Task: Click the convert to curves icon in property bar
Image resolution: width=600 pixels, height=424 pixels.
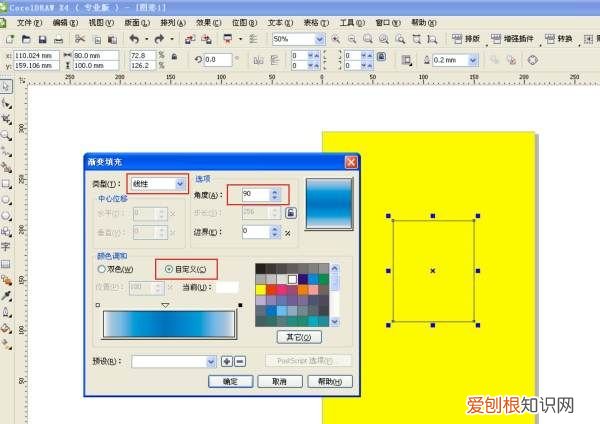Action: pyautogui.click(x=532, y=60)
